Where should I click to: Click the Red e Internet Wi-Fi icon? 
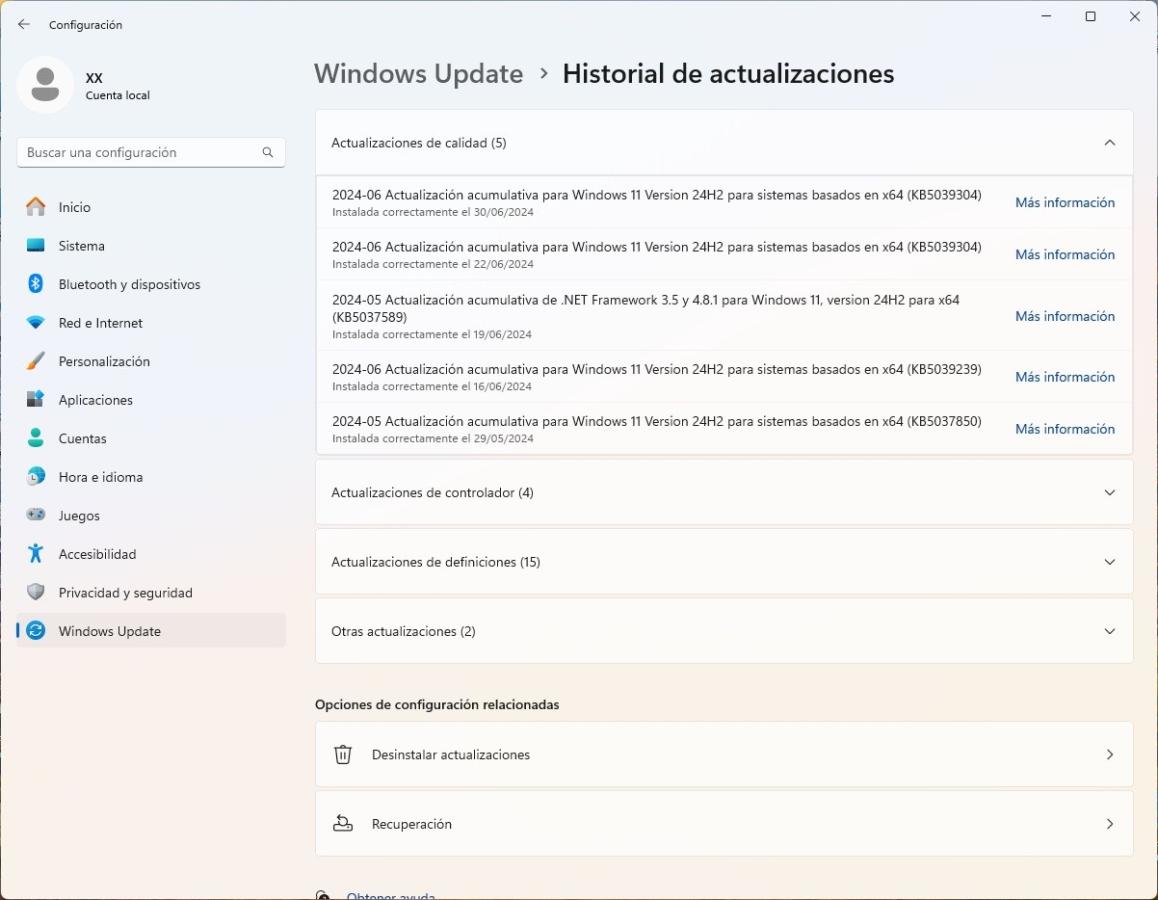(x=35, y=323)
